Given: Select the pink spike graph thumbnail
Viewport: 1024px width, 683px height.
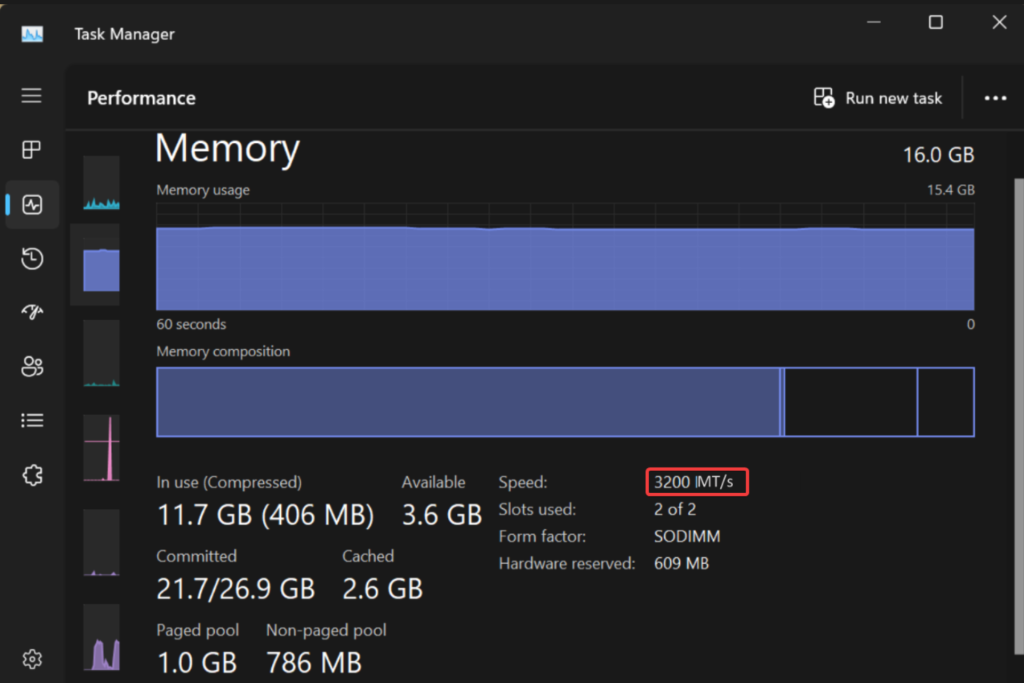Looking at the screenshot, I should (101, 448).
